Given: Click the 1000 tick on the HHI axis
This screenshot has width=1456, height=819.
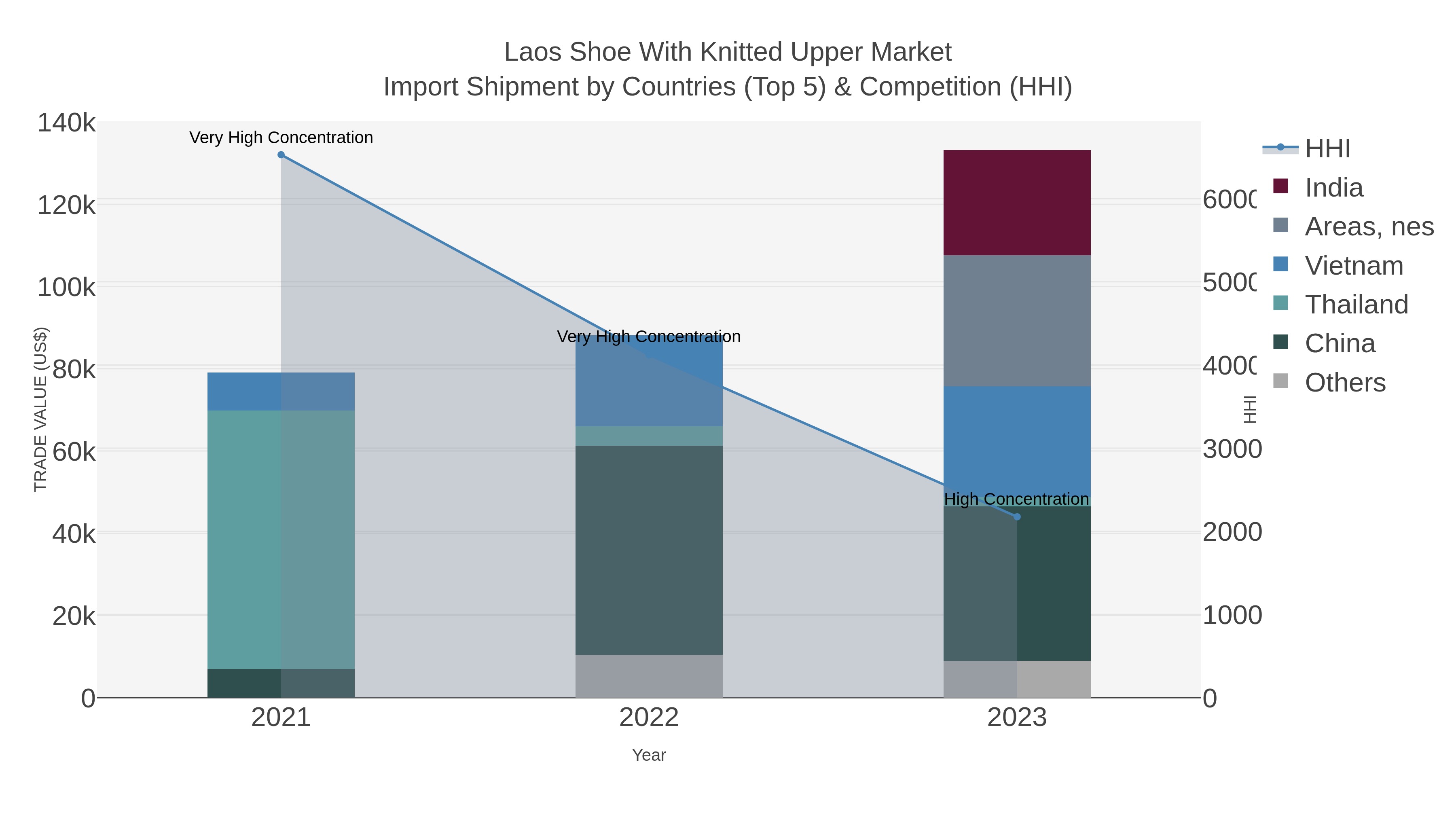Looking at the screenshot, I should (1232, 615).
